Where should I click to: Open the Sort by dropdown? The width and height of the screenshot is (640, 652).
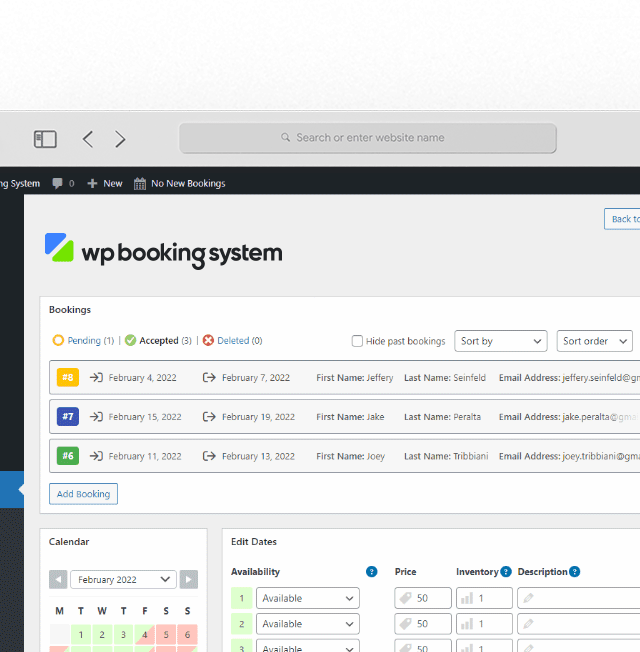[x=500, y=341]
